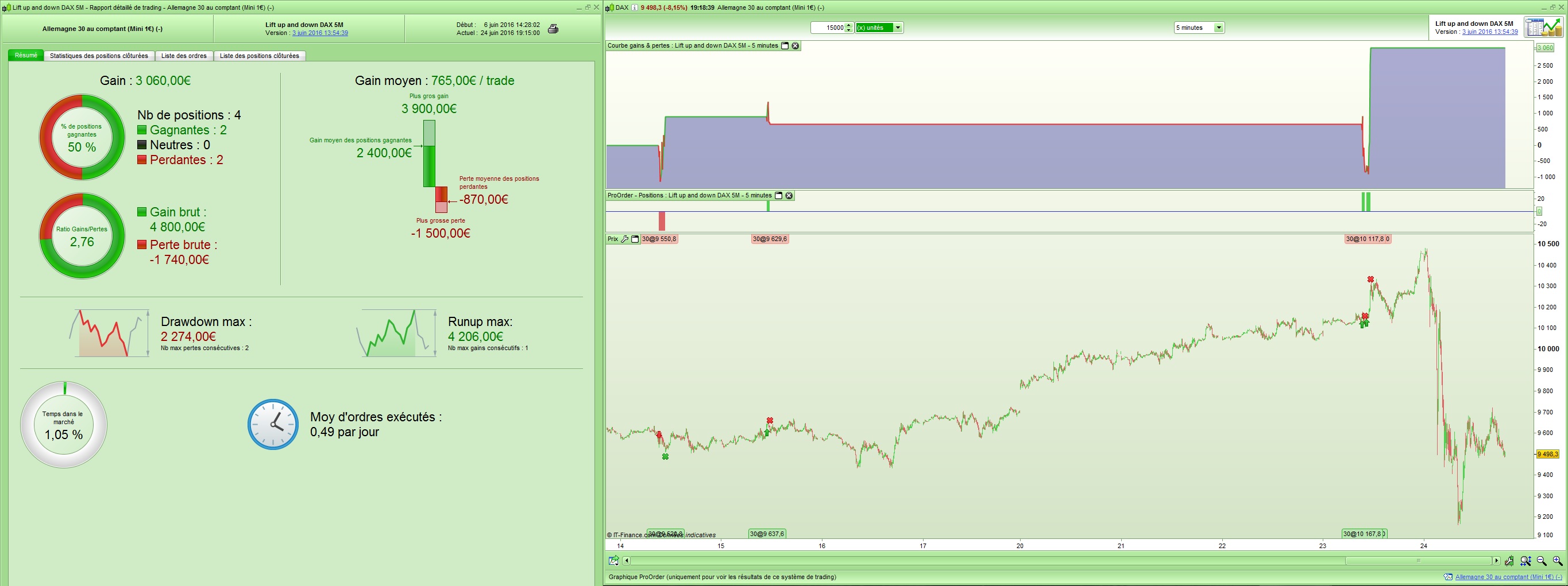The image size is (1568, 586).
Task: Open version link in the chart header
Action: (x=1489, y=32)
